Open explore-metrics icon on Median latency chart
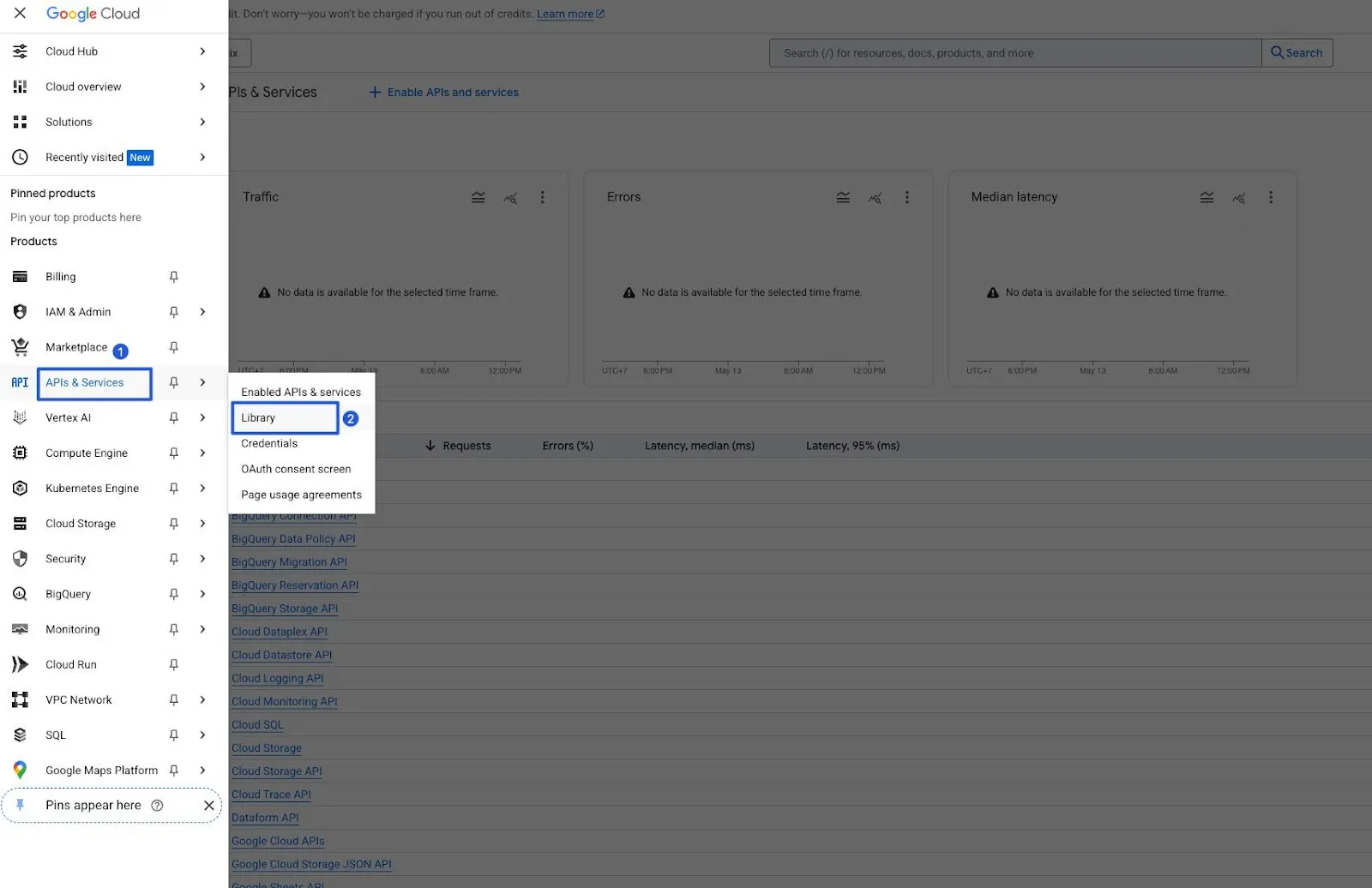The image size is (1372, 888). [1239, 197]
